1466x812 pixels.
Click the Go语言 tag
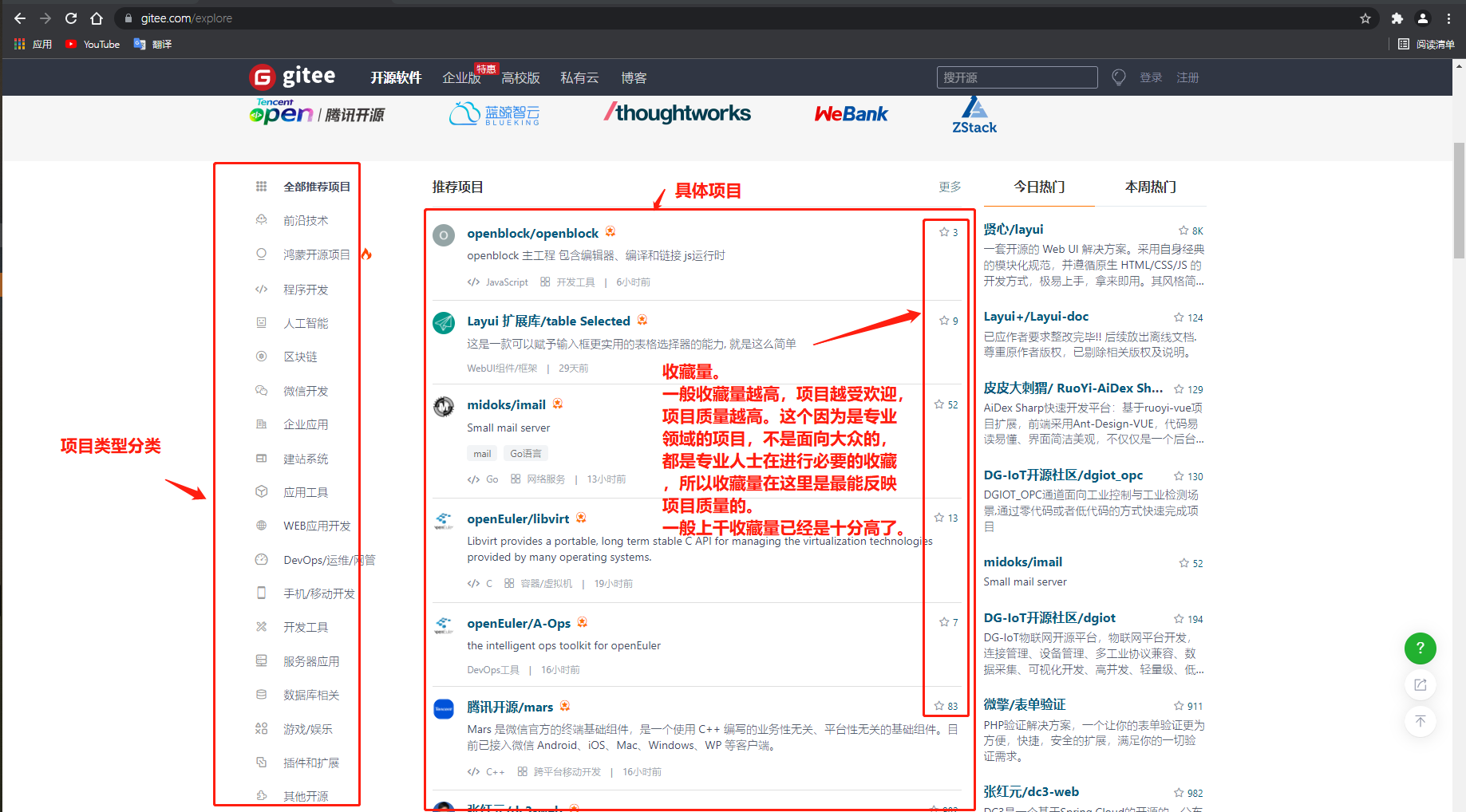tap(525, 453)
